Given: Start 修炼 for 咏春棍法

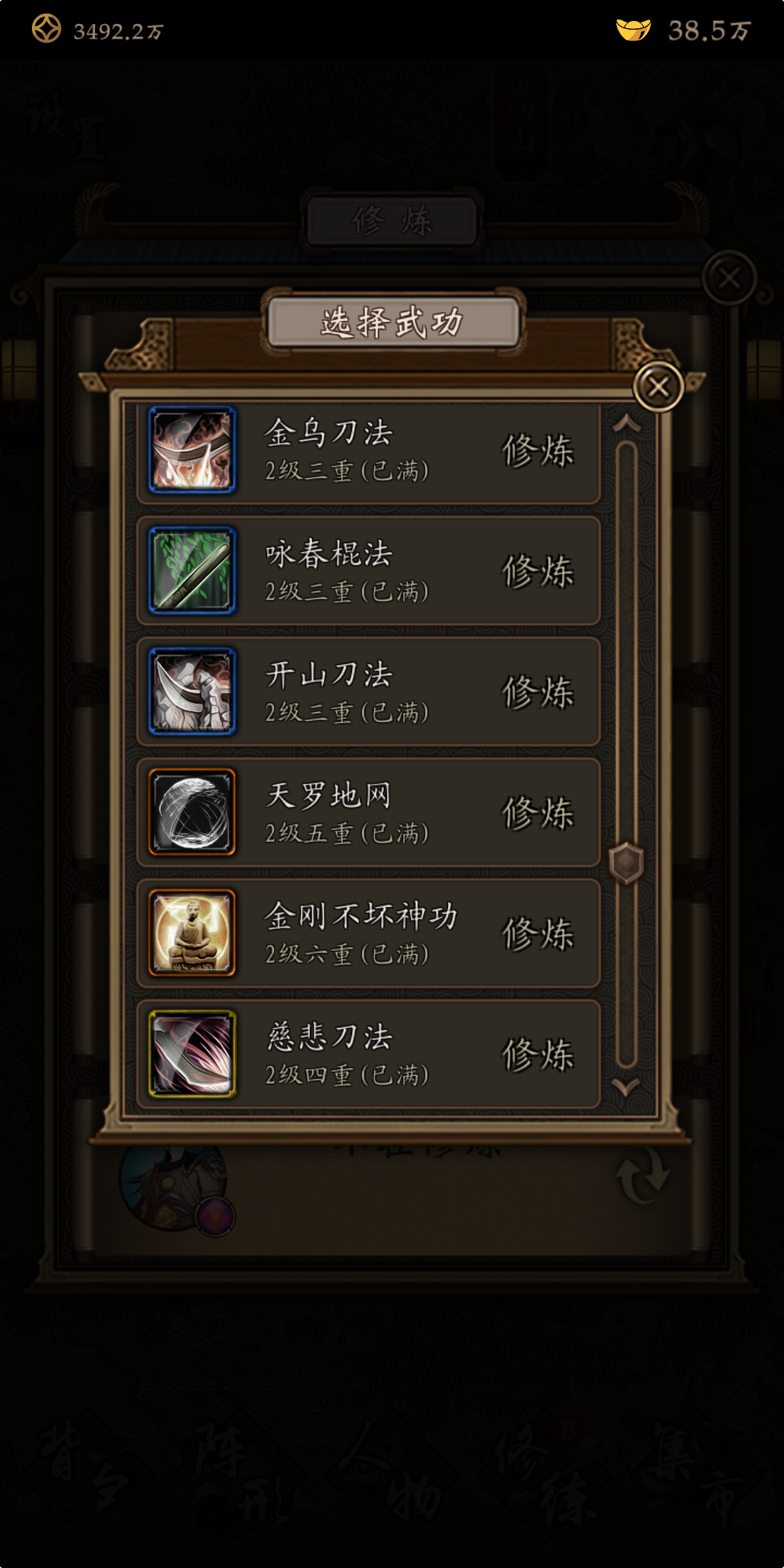Looking at the screenshot, I should click(538, 571).
